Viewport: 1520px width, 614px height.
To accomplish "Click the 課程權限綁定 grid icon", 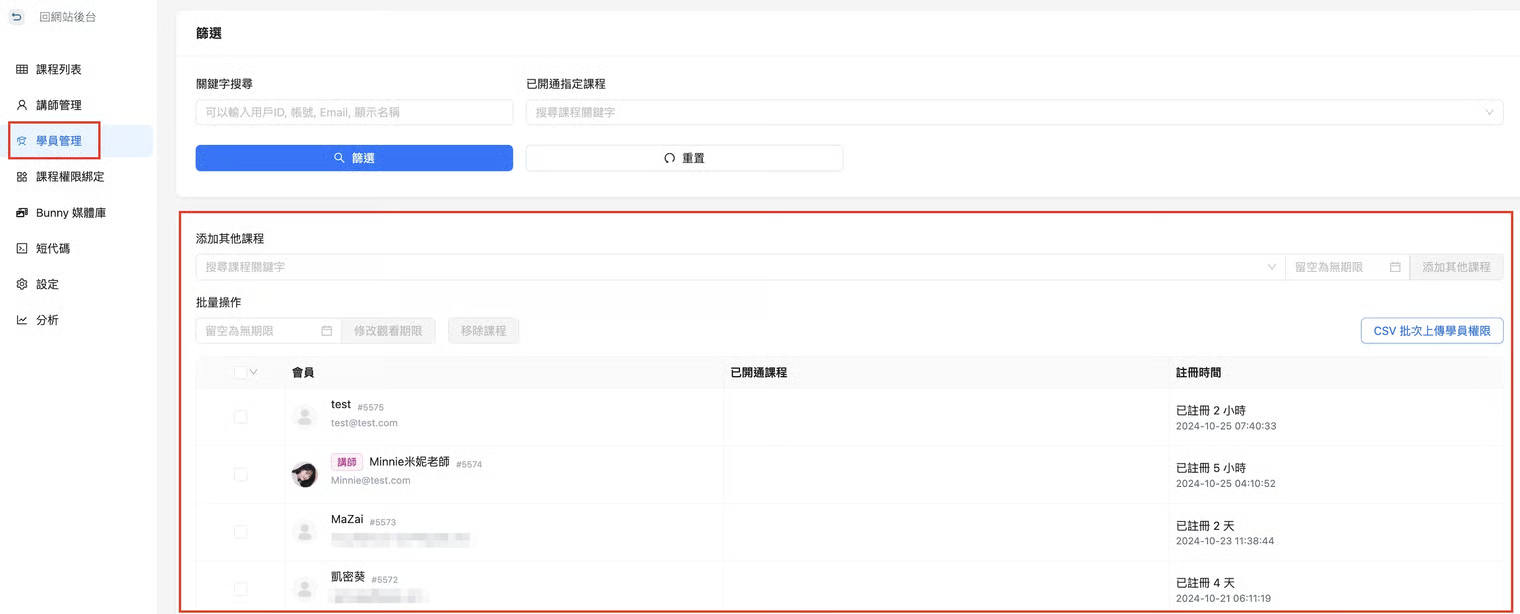I will [x=22, y=177].
